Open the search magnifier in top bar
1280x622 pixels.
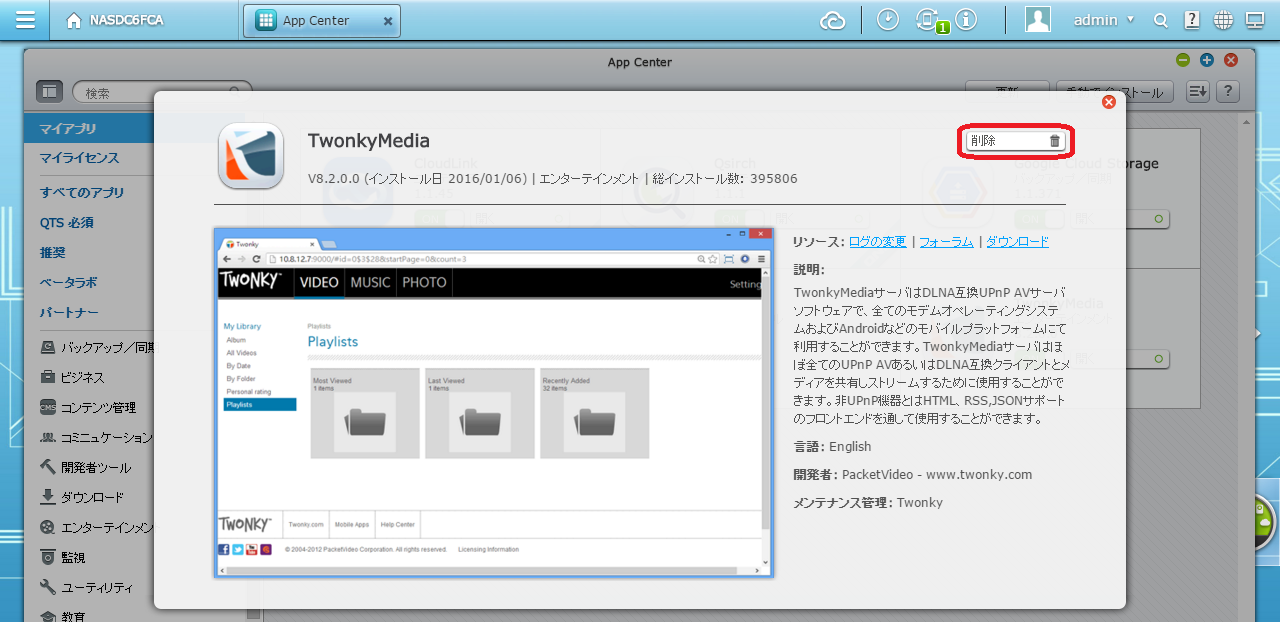pyautogui.click(x=1161, y=20)
